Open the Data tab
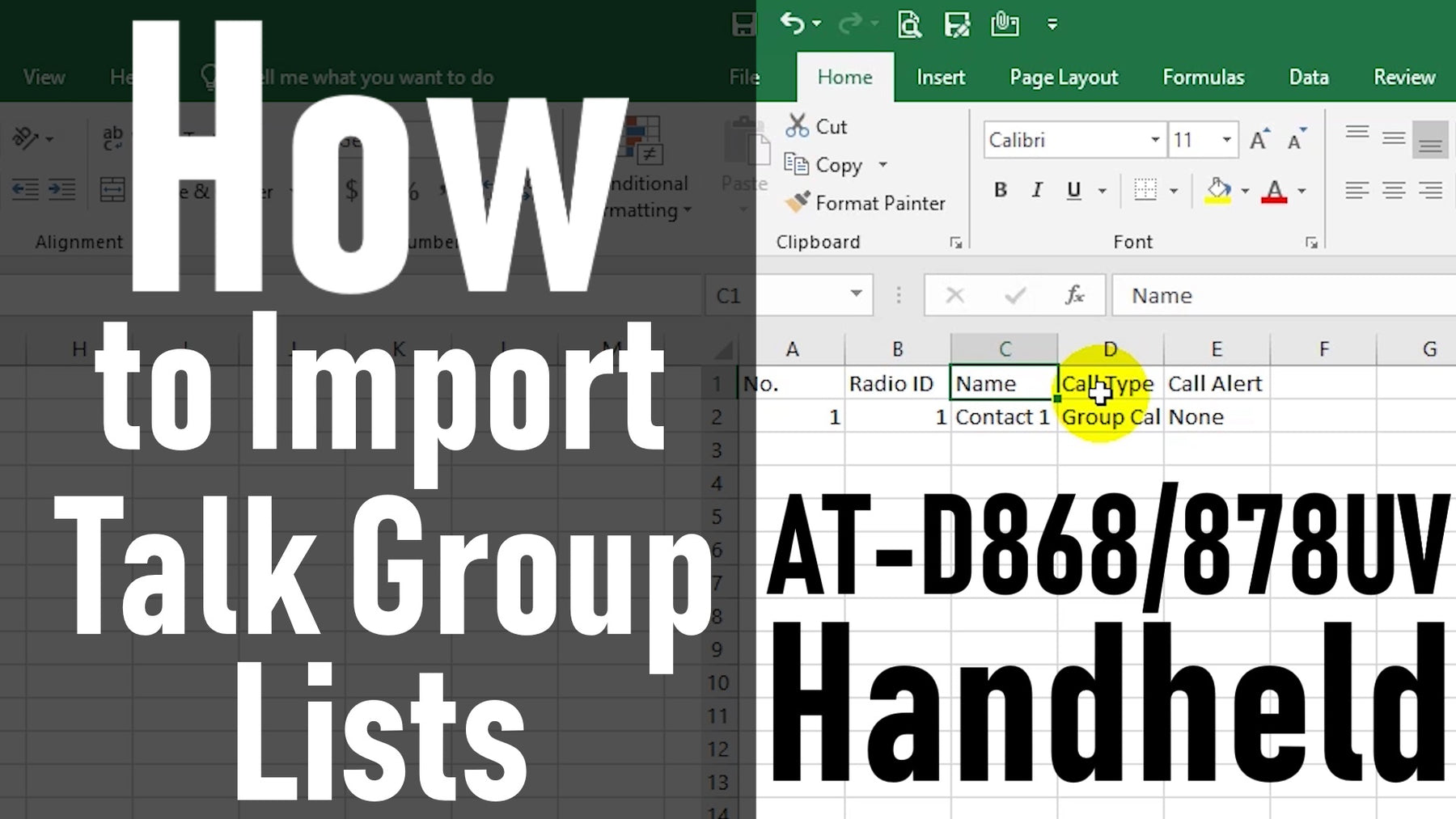1456x819 pixels. 1309,77
